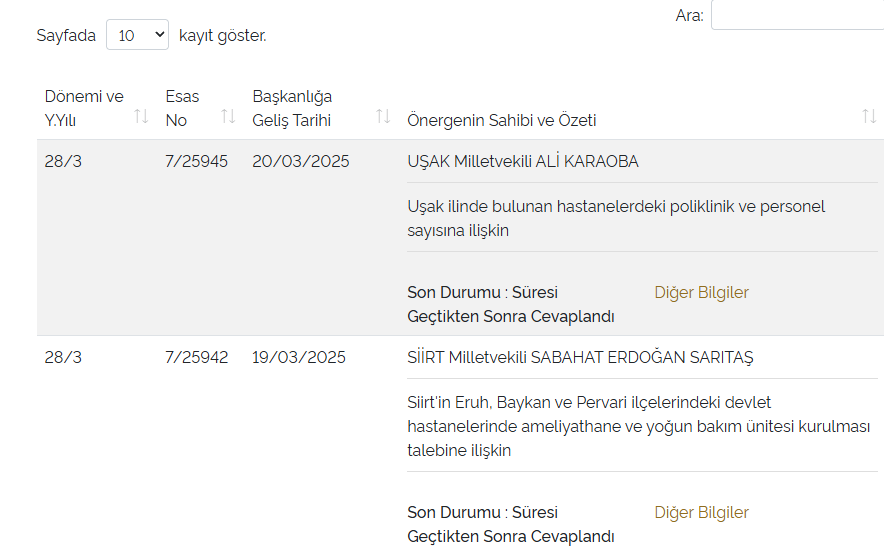Click the date 19/03/2025
The height and width of the screenshot is (552, 884).
pos(298,357)
